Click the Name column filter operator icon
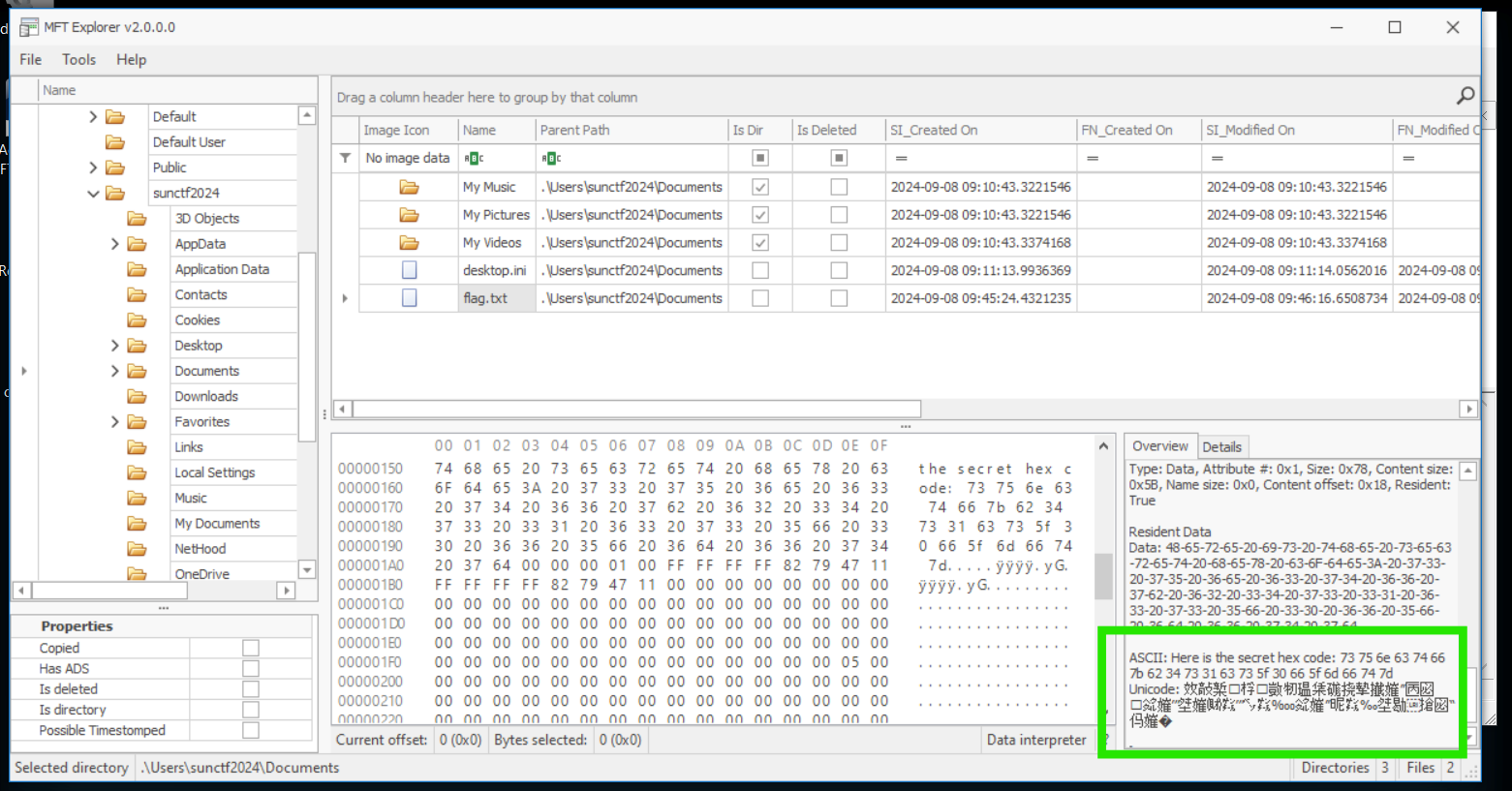The height and width of the screenshot is (791, 1512). [474, 158]
